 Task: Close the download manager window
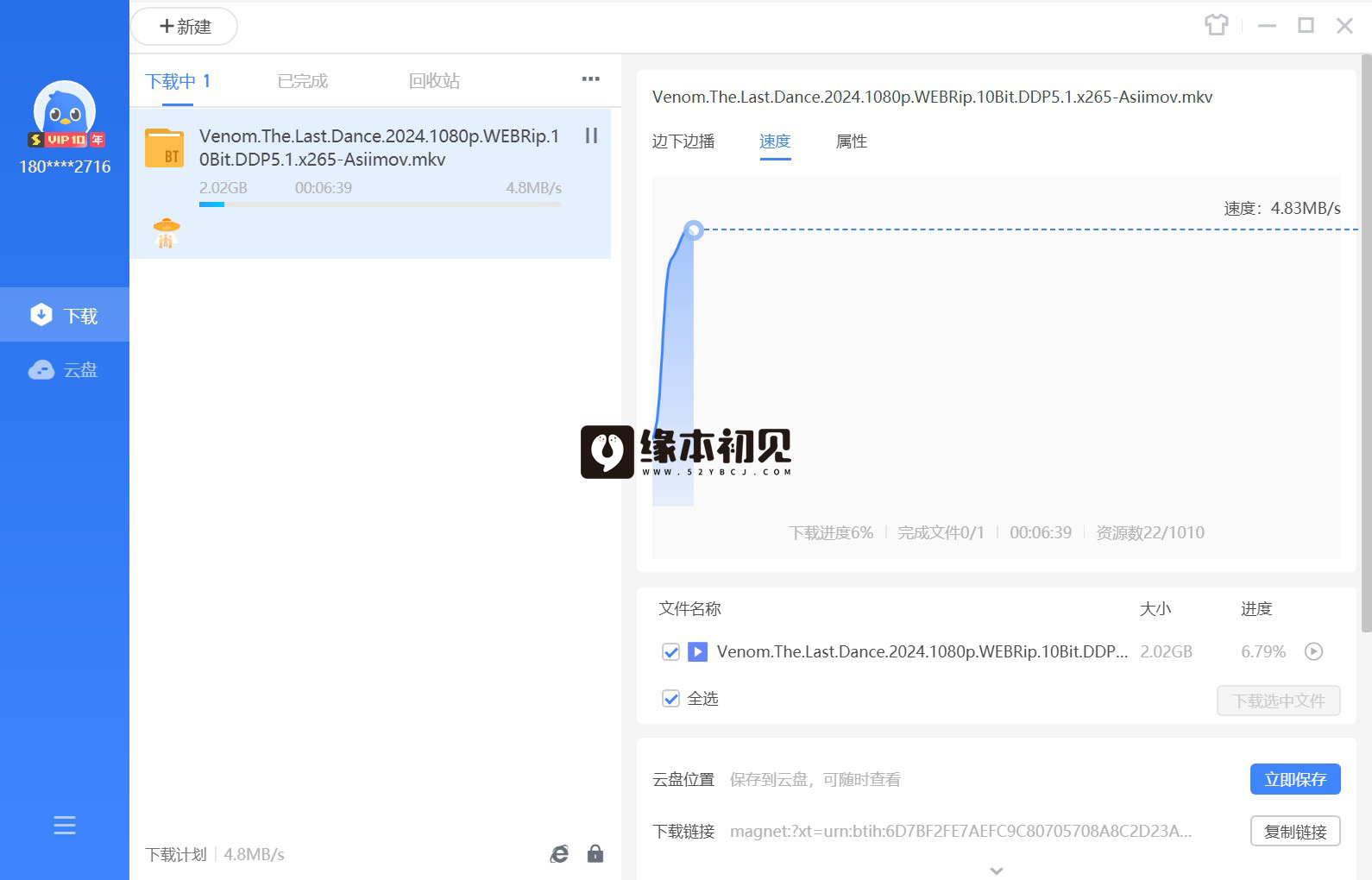pos(1344,26)
